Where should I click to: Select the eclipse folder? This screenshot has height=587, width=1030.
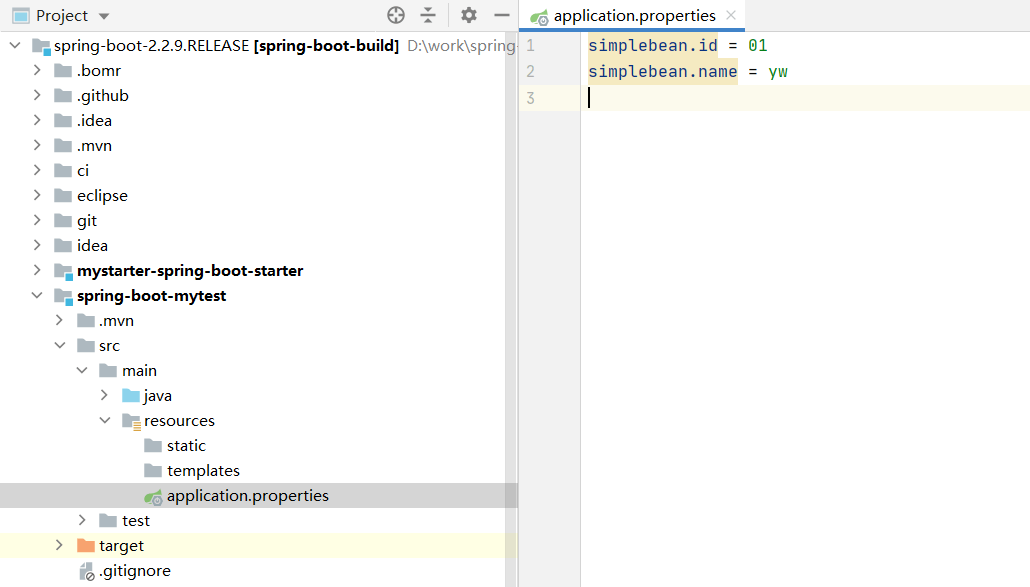click(102, 196)
